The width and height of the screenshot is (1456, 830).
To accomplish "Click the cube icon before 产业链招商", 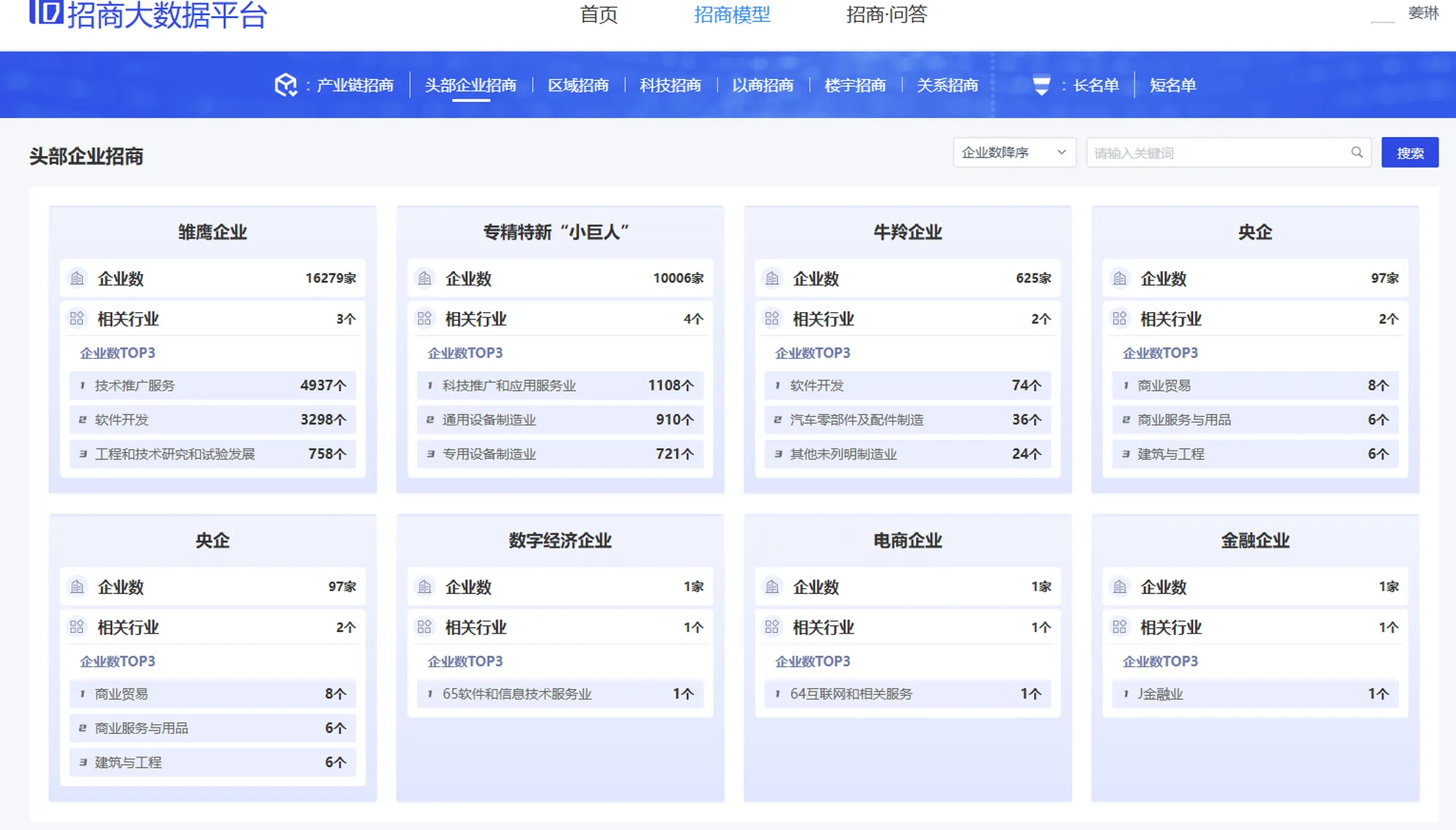I will [x=286, y=85].
